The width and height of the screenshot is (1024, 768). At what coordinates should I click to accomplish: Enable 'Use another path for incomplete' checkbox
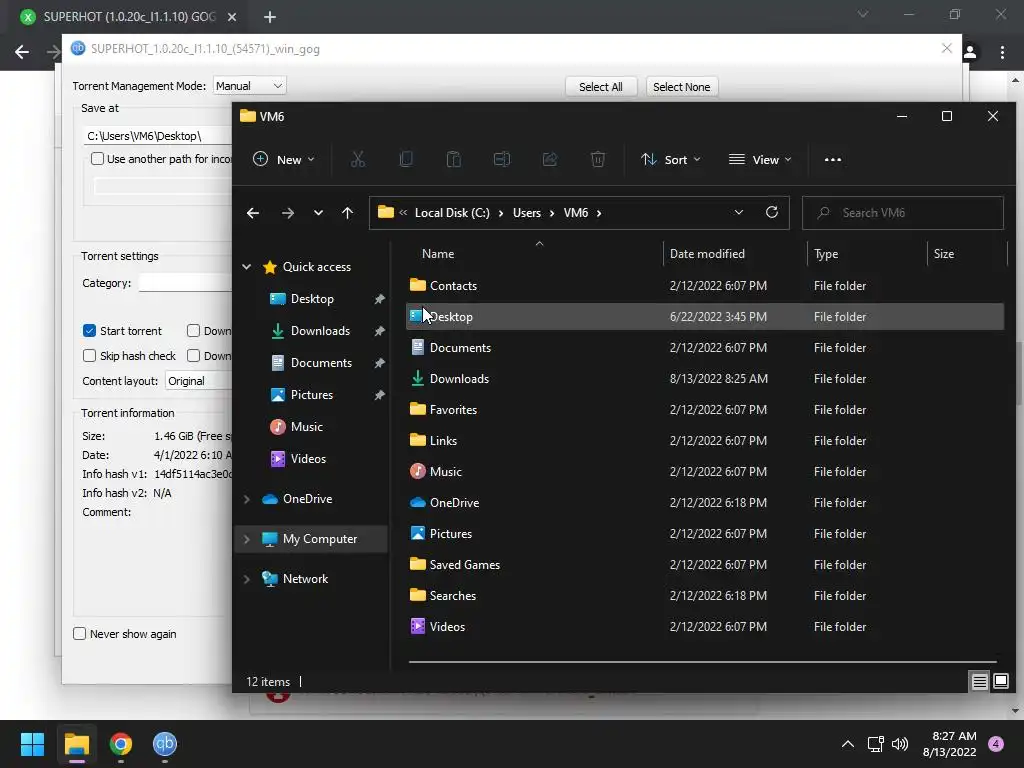tap(97, 159)
